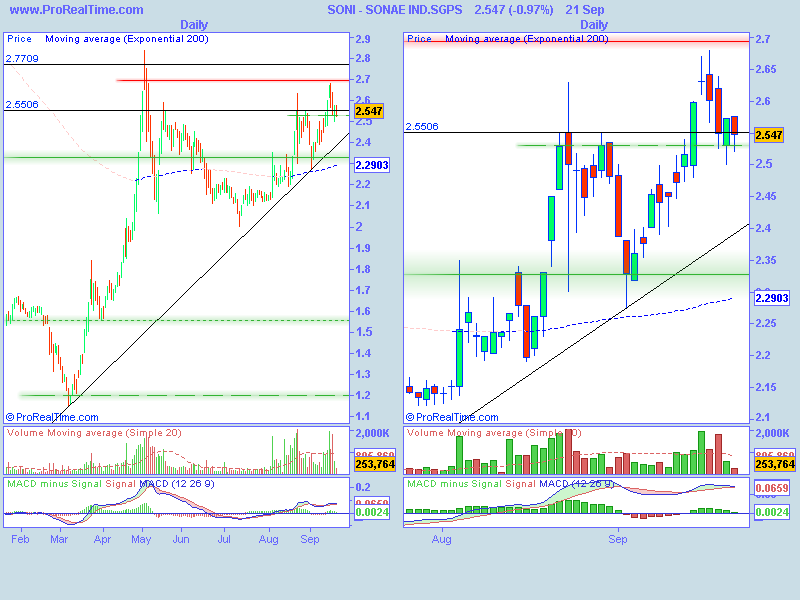Click the yellow 2.547 price tag on Feb–Sep chart
Image resolution: width=800 pixels, height=600 pixels.
[x=369, y=111]
